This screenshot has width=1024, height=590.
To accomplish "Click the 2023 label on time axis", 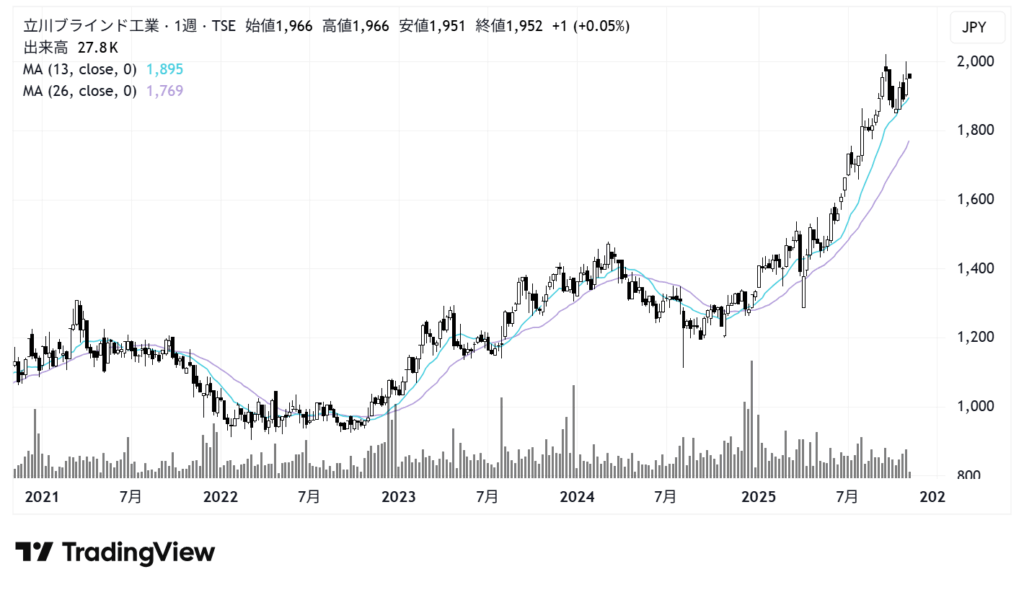I will click(x=398, y=497).
